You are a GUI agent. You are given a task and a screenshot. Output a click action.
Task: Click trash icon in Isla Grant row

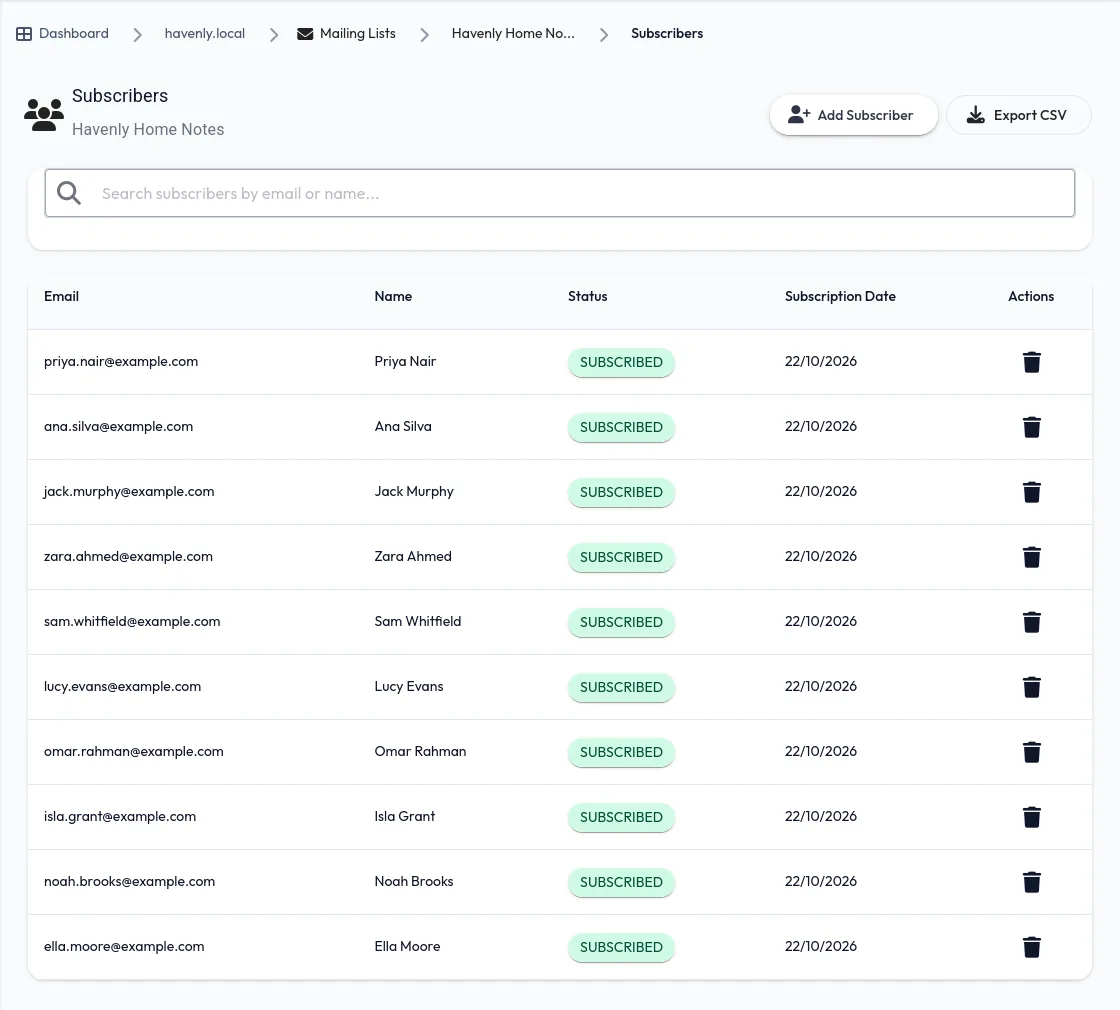pos(1031,817)
